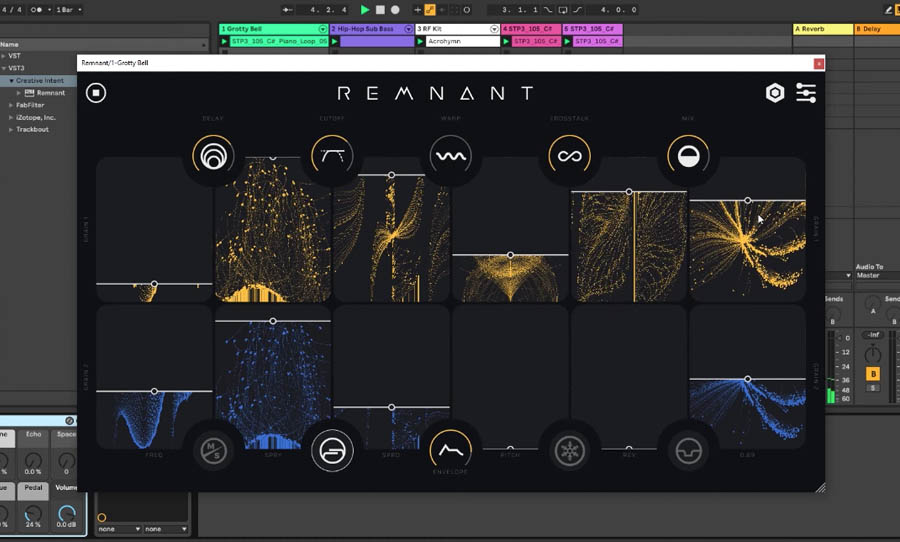Click the Envelope shape icon

(x=451, y=449)
